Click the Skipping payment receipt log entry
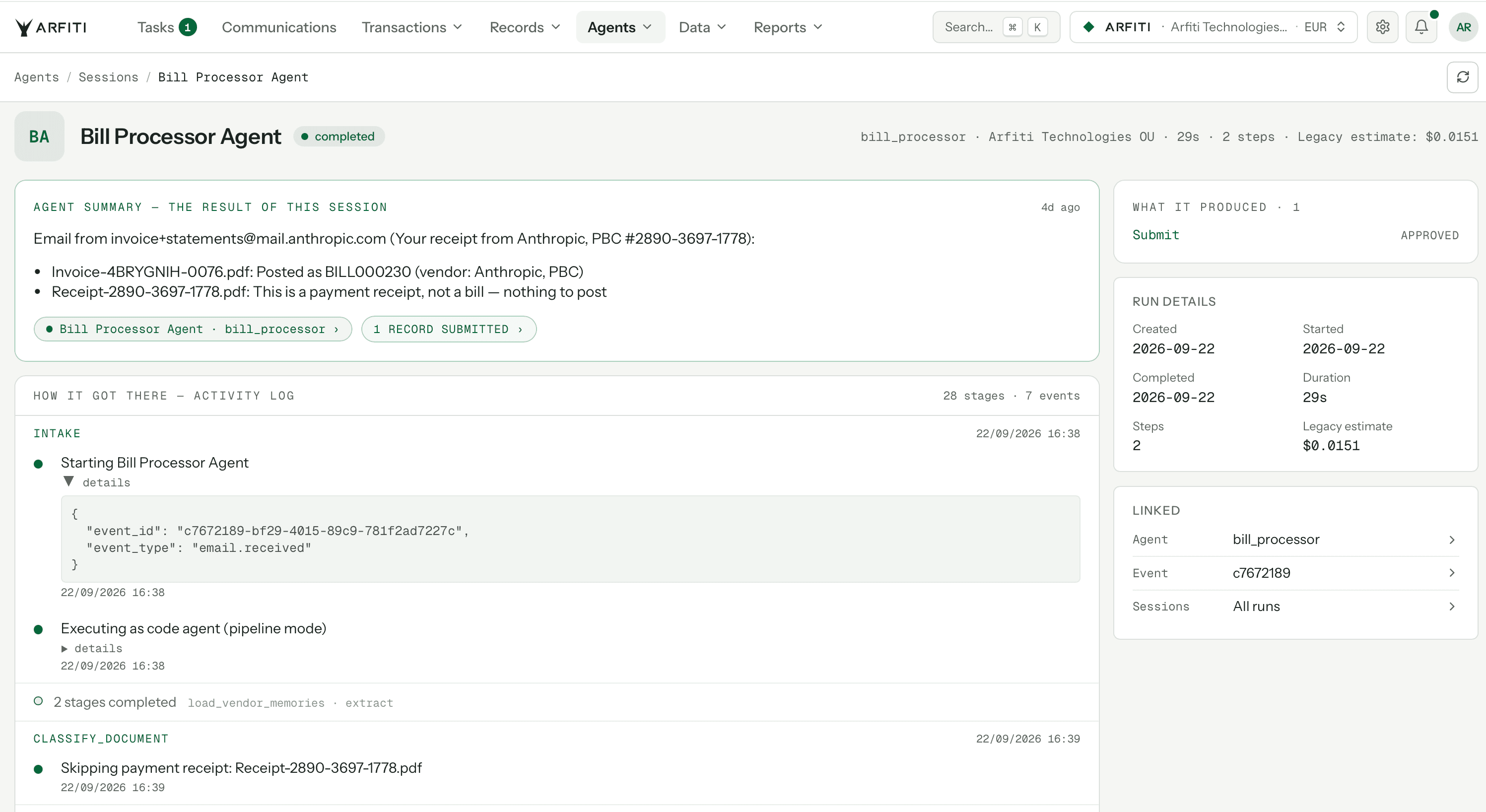Viewport: 1486px width, 812px height. [x=241, y=768]
